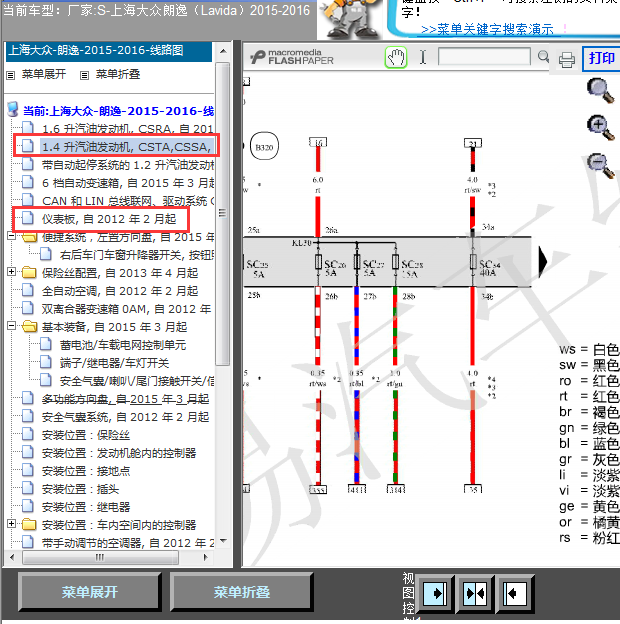Click the 菜单折叠 list icon at top
The height and width of the screenshot is (624, 620).
pos(84,75)
